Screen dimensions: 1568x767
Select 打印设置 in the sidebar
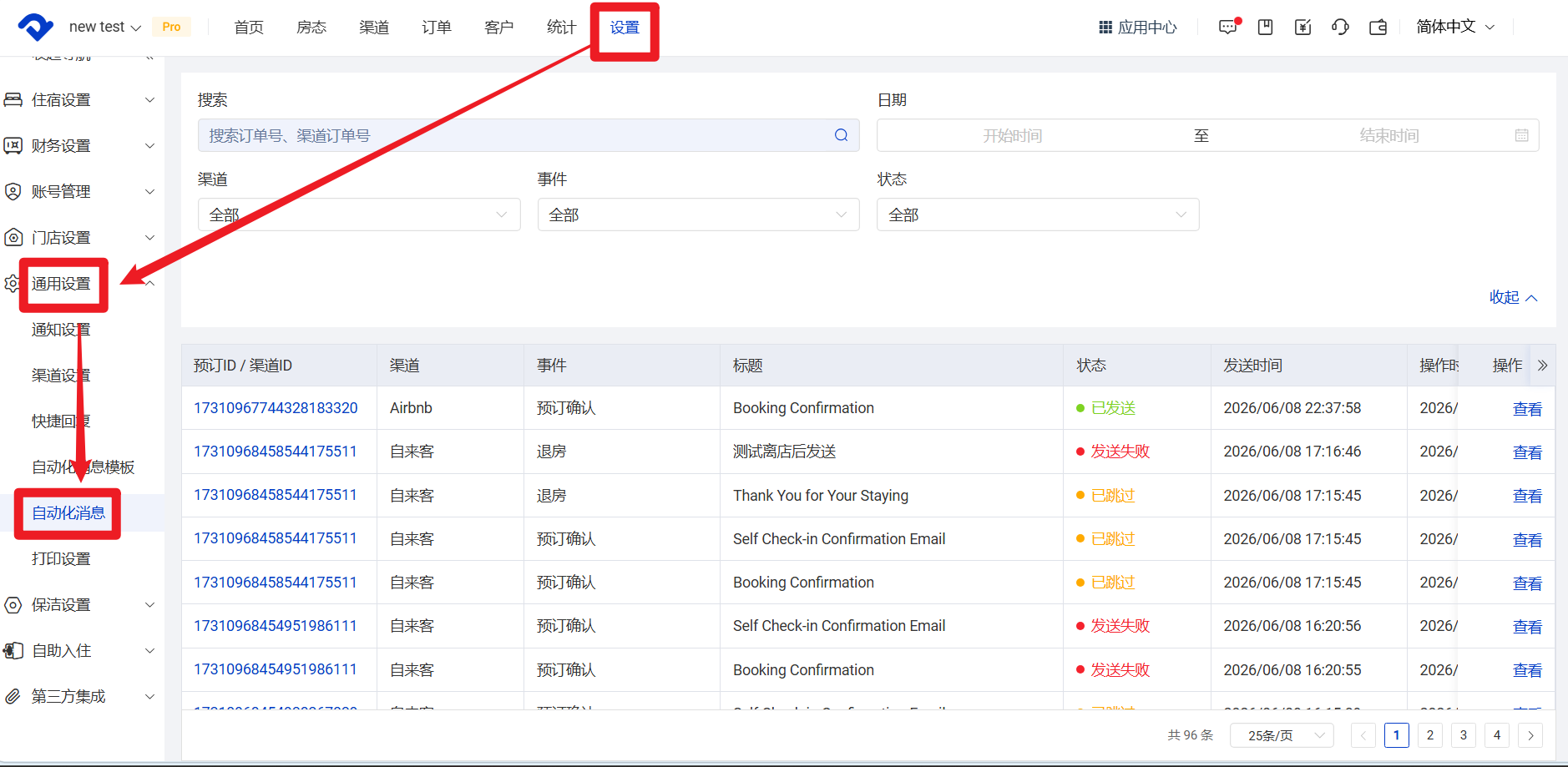pos(61,559)
